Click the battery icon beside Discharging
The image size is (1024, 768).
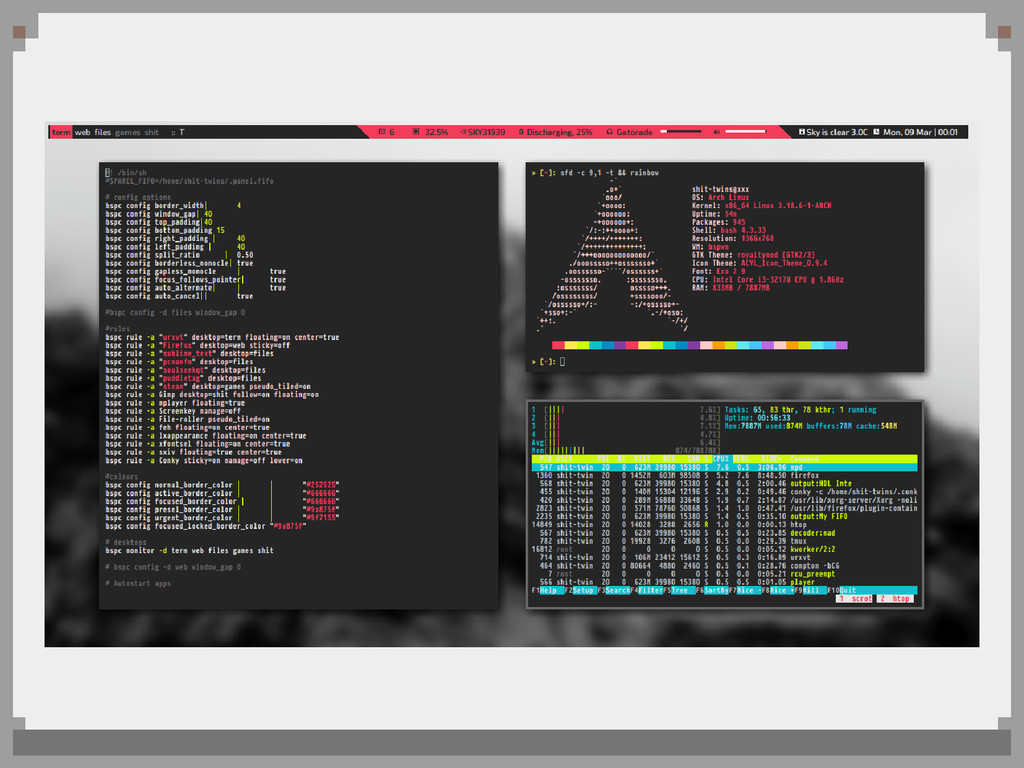tap(521, 132)
